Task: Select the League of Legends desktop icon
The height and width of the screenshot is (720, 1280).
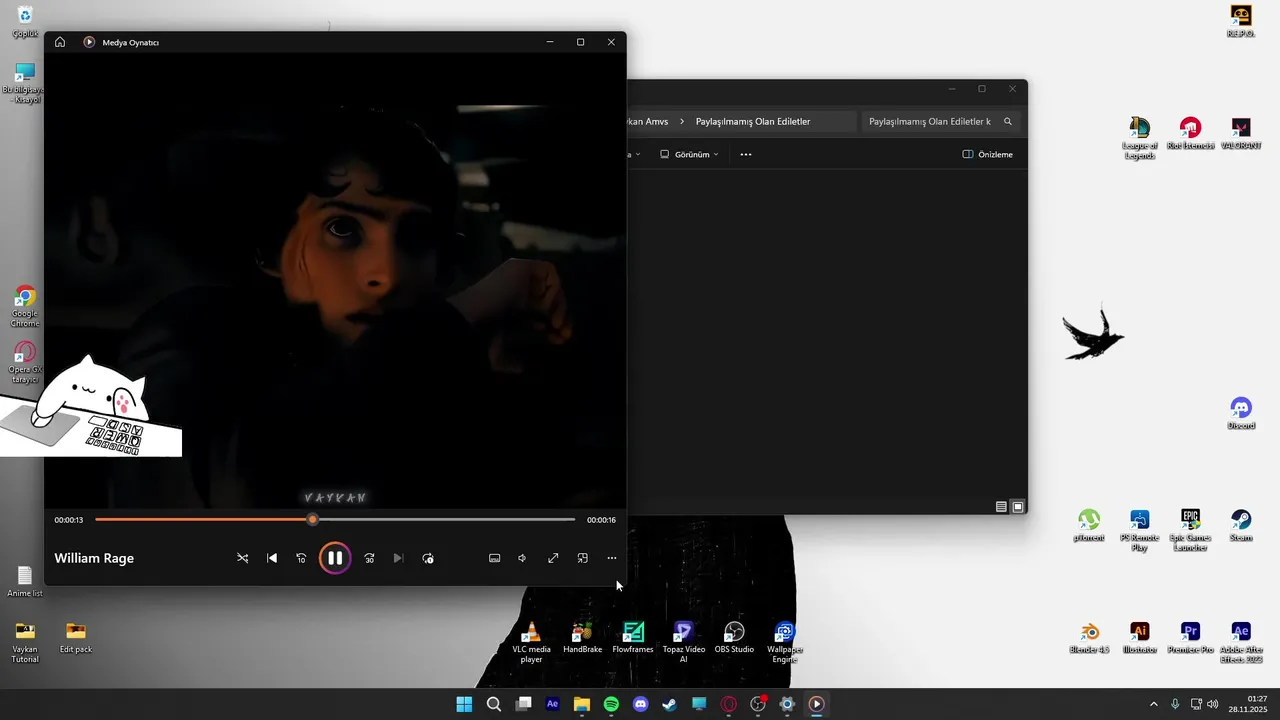Action: 1139,138
